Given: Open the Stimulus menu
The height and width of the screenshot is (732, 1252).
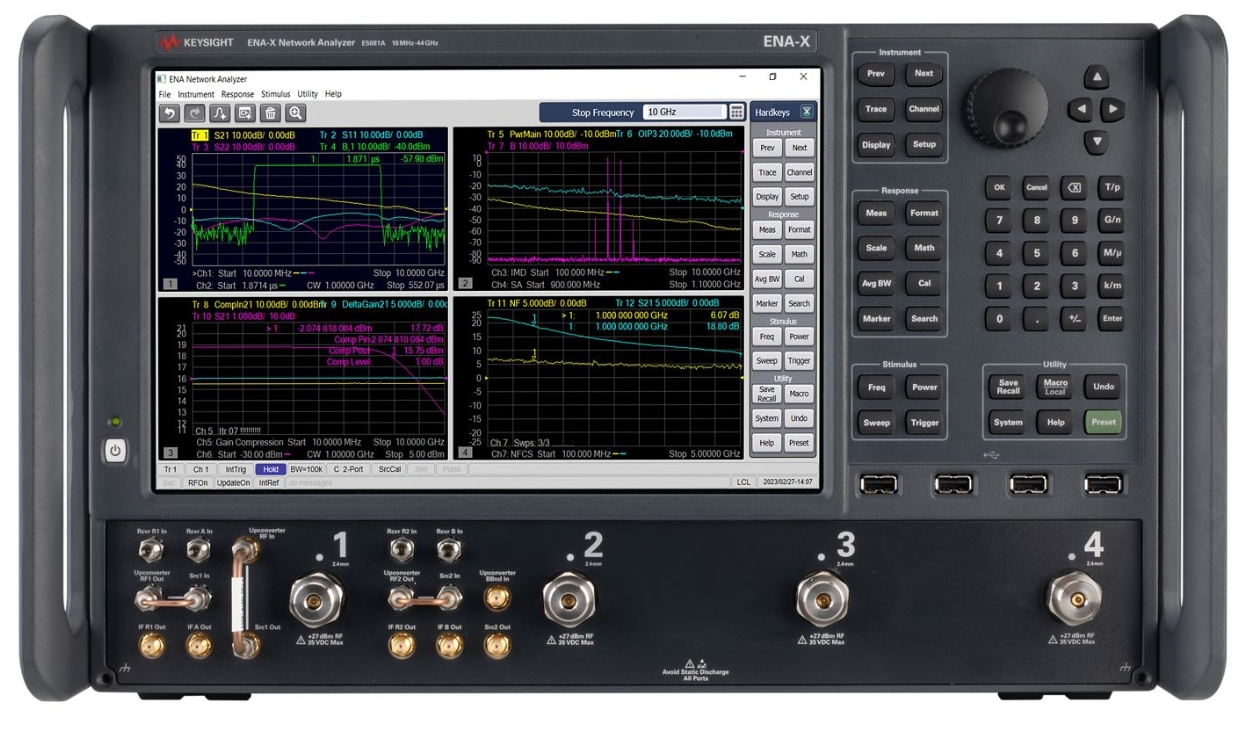Looking at the screenshot, I should 276,94.
